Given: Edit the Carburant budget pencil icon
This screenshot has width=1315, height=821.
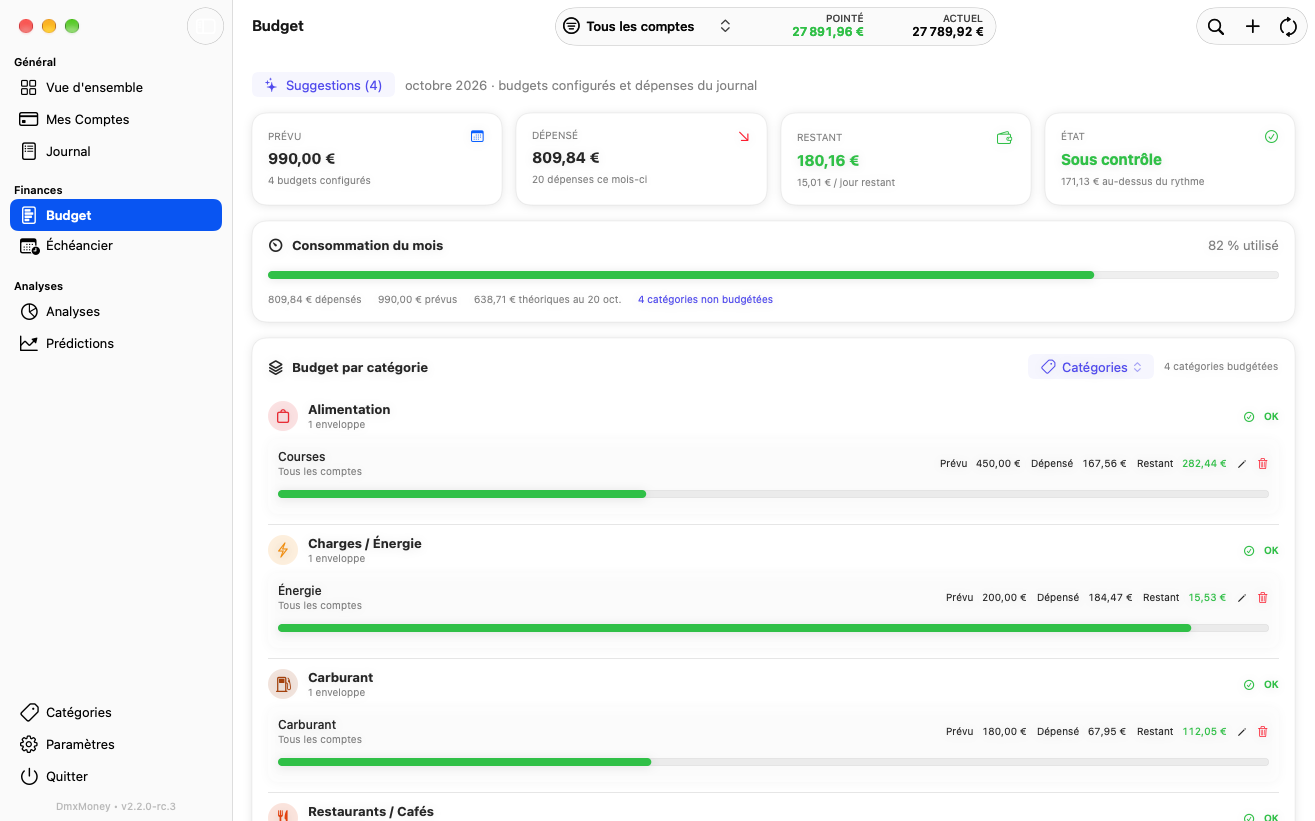Looking at the screenshot, I should click(x=1242, y=732).
